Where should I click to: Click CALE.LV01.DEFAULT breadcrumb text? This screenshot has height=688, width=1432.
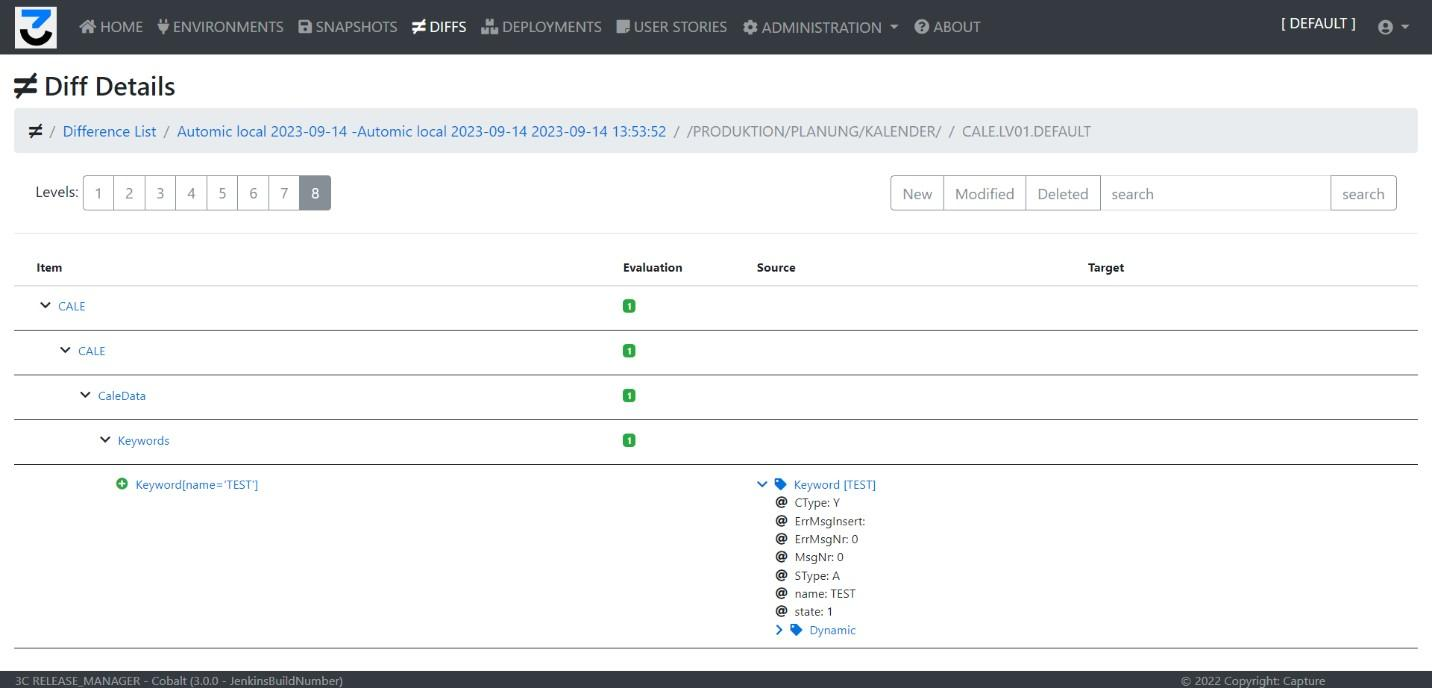[1026, 131]
